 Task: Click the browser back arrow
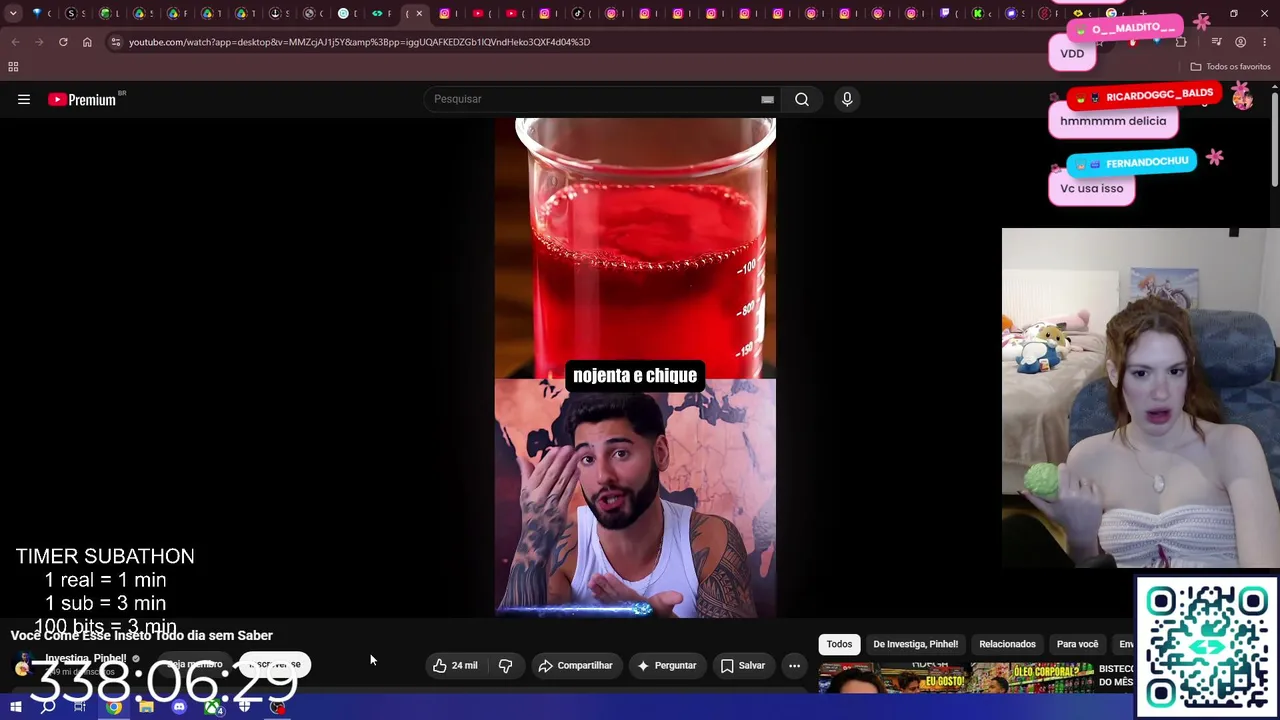[15, 42]
